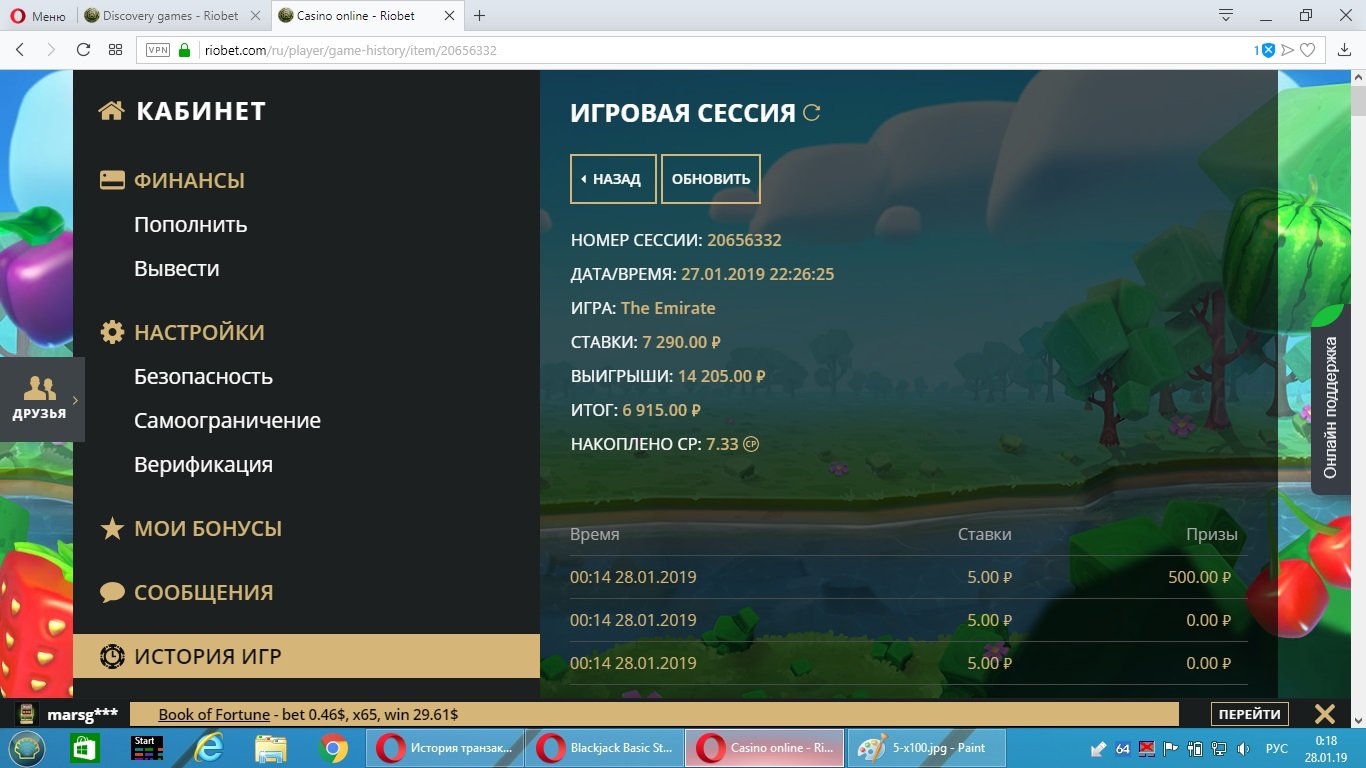Click the gear icon beside Настройки
The width and height of the screenshot is (1366, 768).
tap(112, 332)
